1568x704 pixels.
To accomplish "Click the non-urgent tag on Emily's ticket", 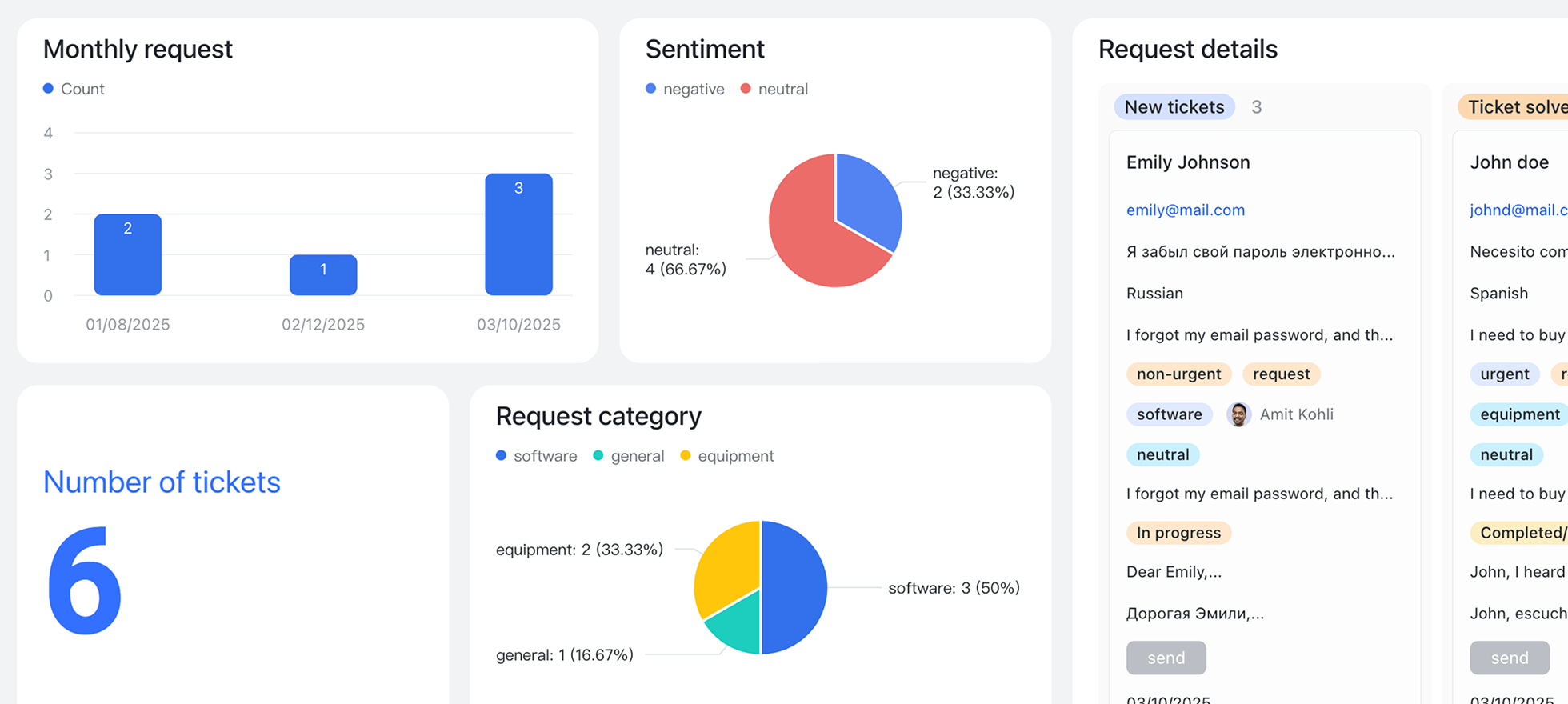I will 1178,374.
